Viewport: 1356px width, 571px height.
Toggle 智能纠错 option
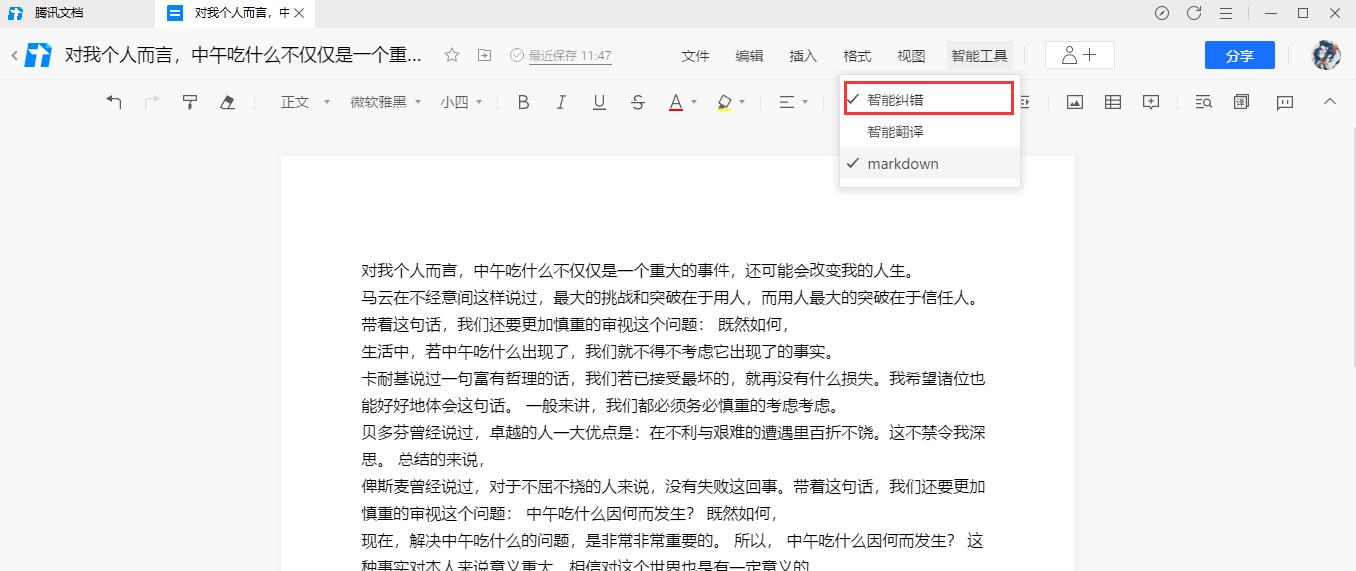(929, 99)
